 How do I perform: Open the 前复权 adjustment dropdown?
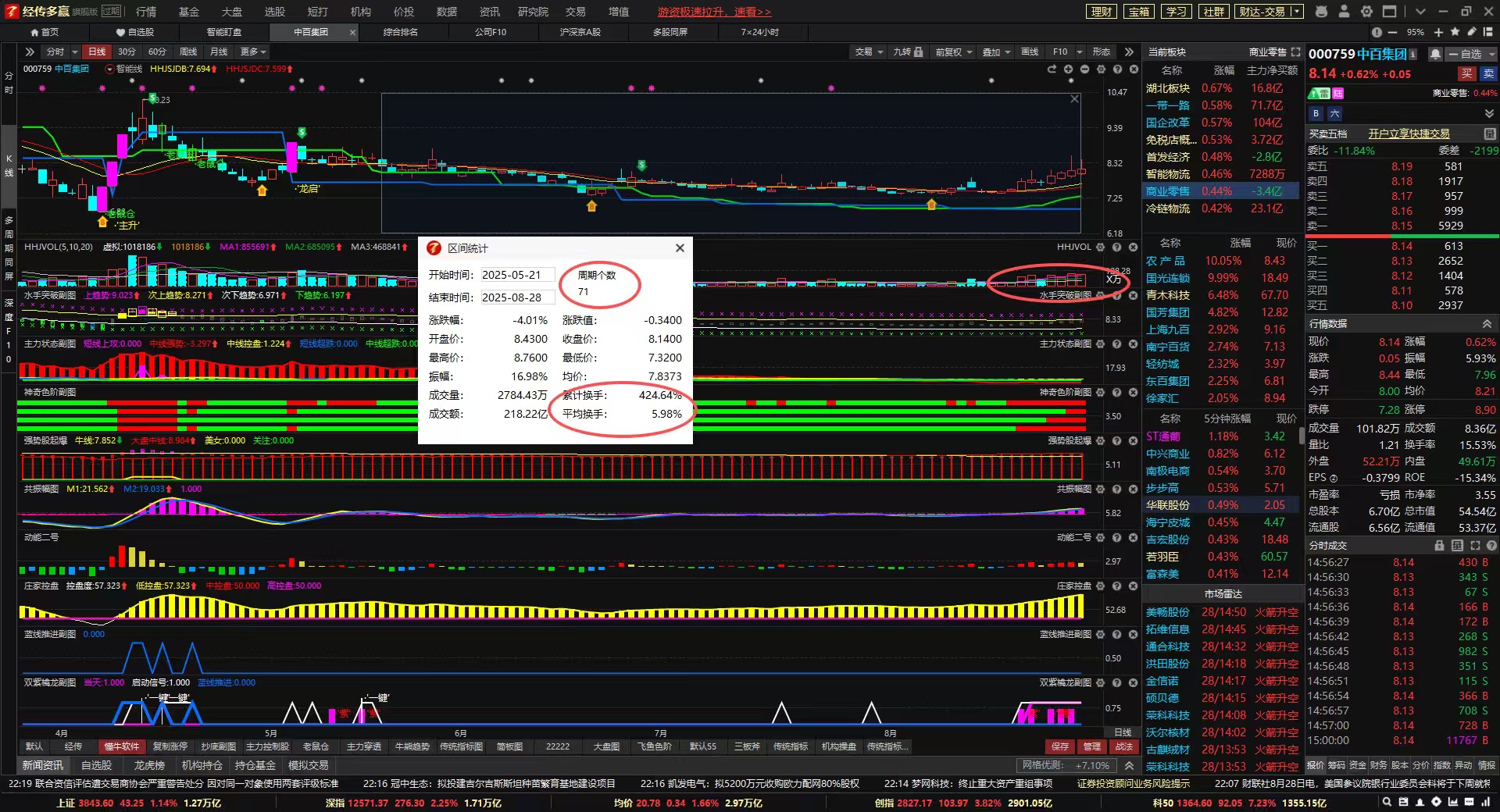[x=953, y=52]
